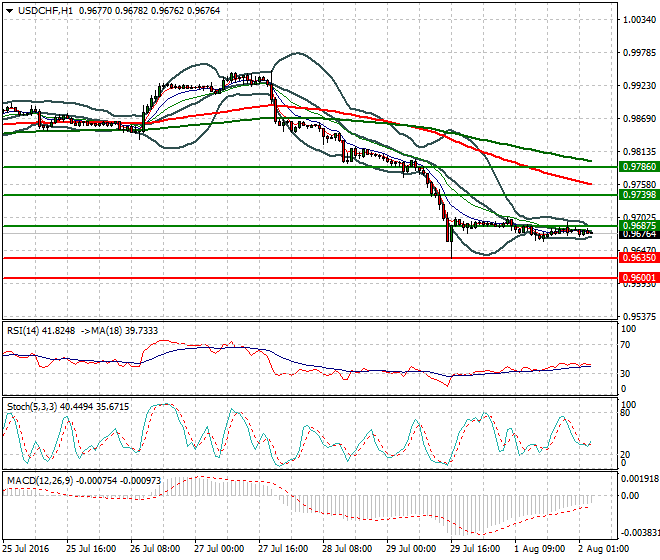
Task: Click the Stochastic scale value 80
Action: click(625, 413)
